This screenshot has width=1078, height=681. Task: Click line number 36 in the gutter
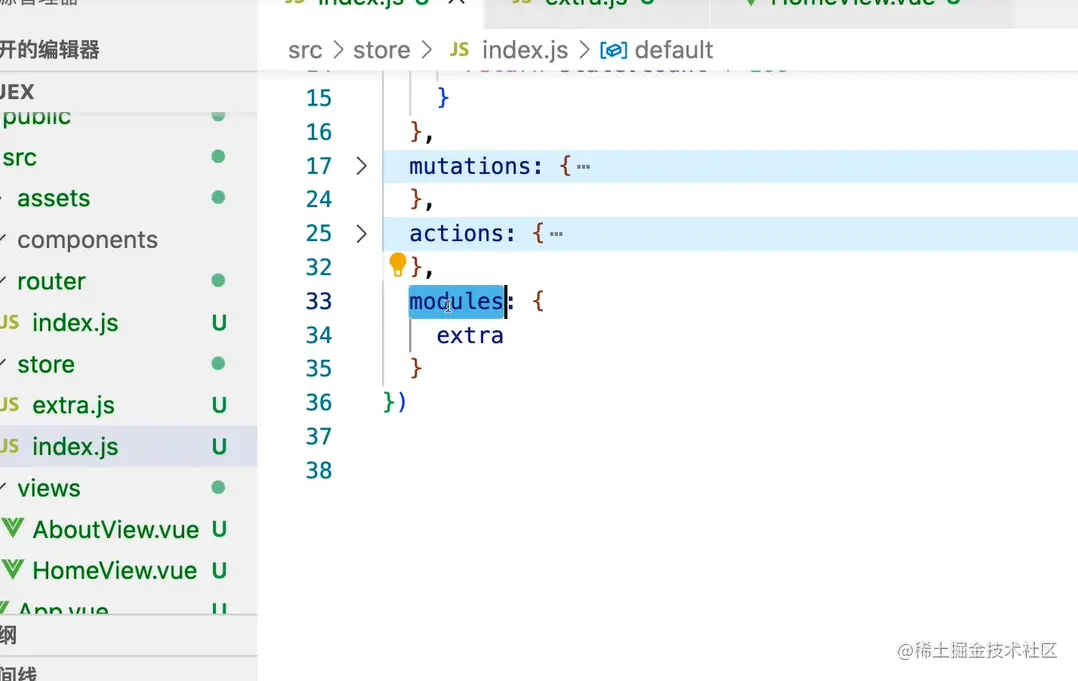(319, 403)
